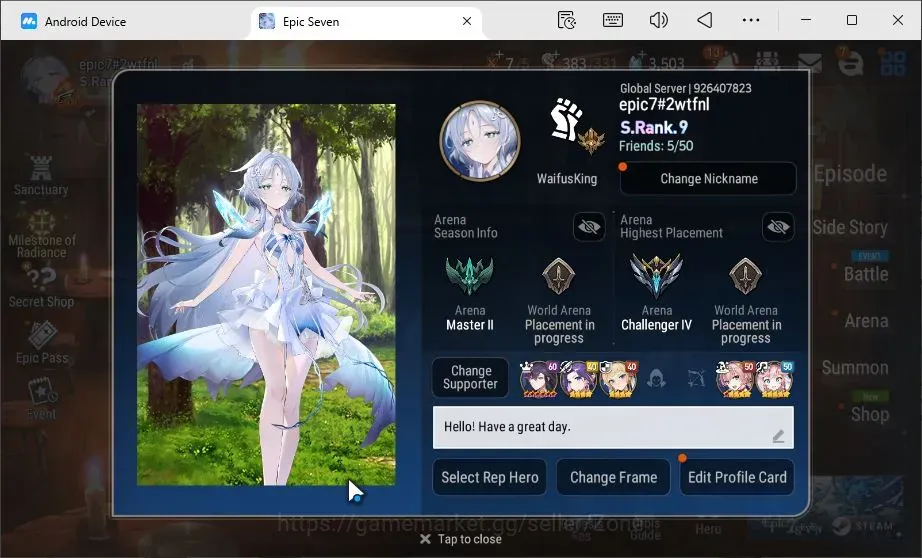Click the pencil icon in greeting message
922x558 pixels.
click(x=778, y=436)
